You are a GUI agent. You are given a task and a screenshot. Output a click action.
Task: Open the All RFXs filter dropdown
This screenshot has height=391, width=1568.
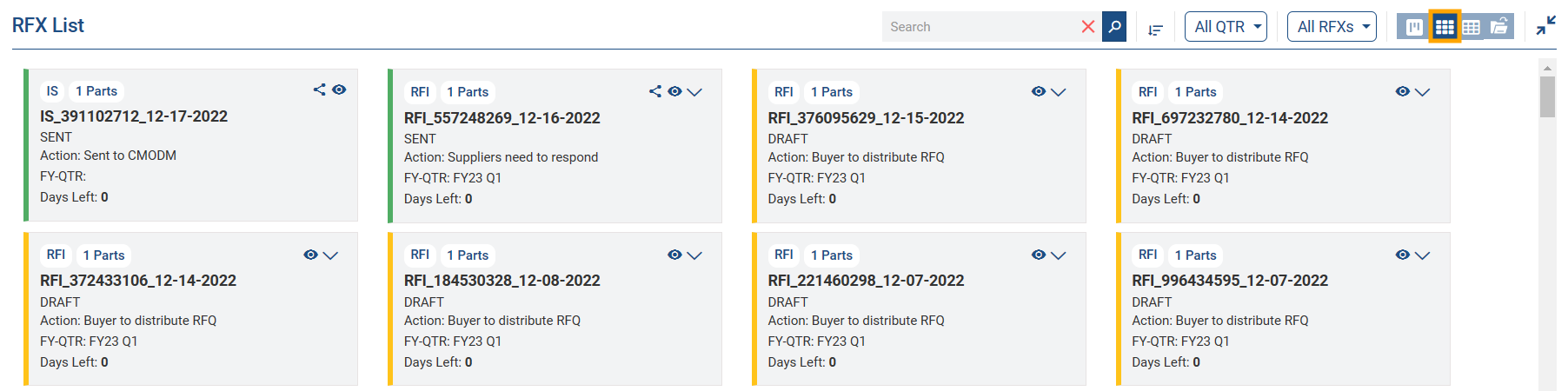1332,27
